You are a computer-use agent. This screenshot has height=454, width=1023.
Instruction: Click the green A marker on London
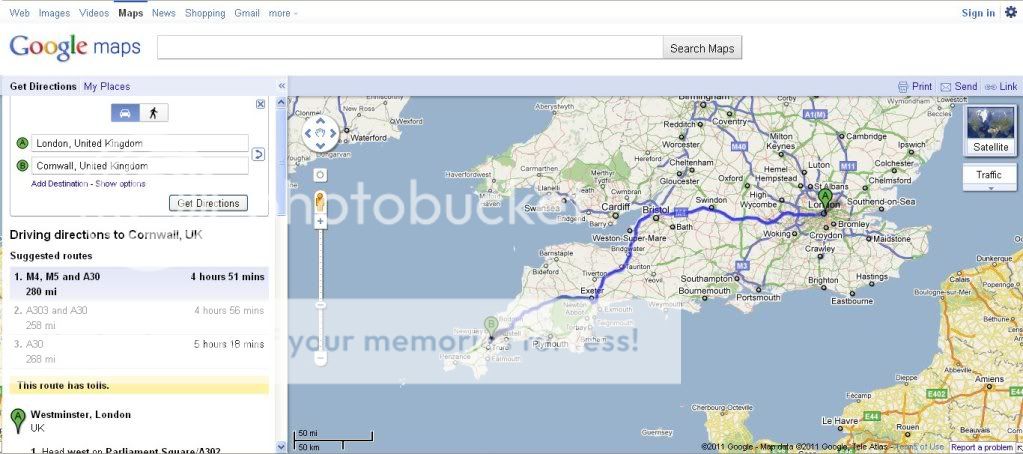825,199
